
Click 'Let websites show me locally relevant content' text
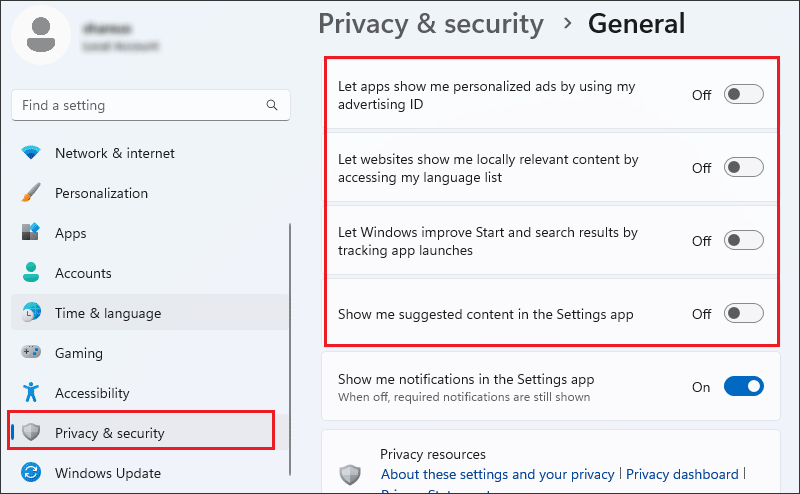click(488, 168)
